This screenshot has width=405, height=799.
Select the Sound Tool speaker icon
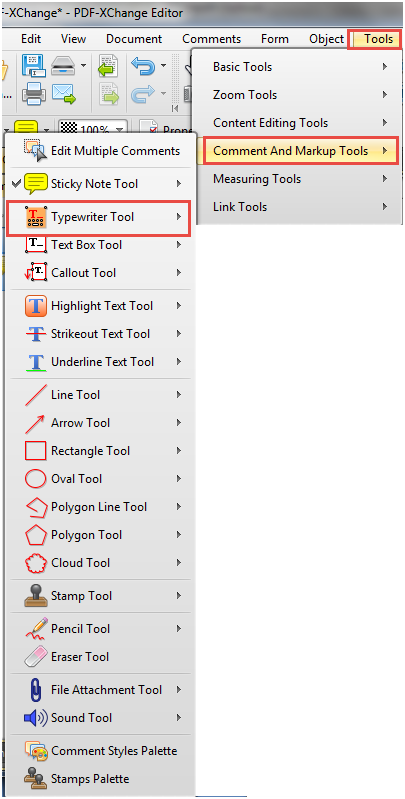tap(36, 718)
